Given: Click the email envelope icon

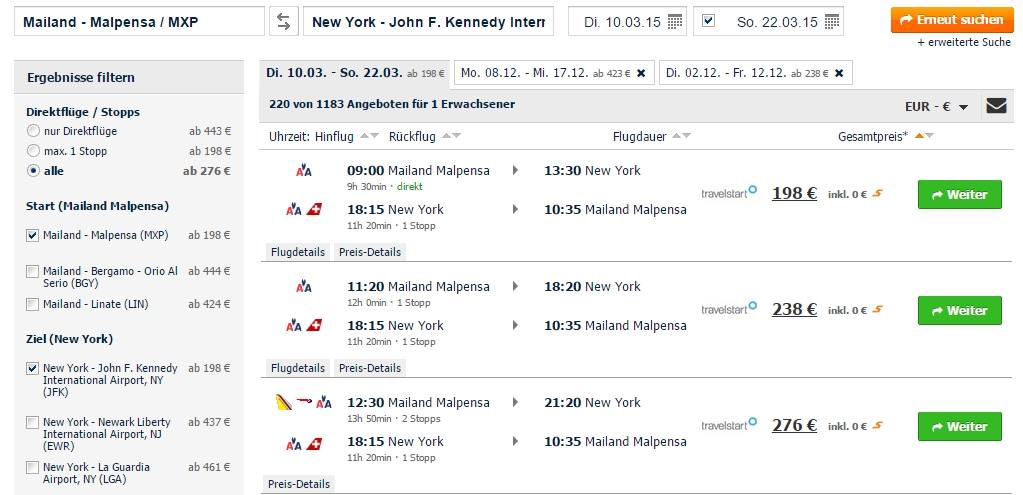Looking at the screenshot, I should click(996, 106).
